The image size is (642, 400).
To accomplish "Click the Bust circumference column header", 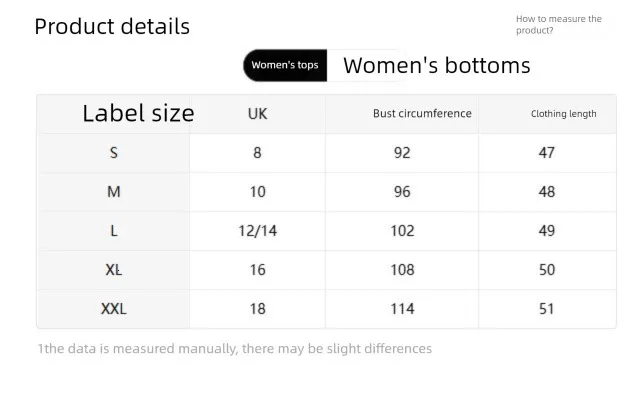I will click(422, 114).
